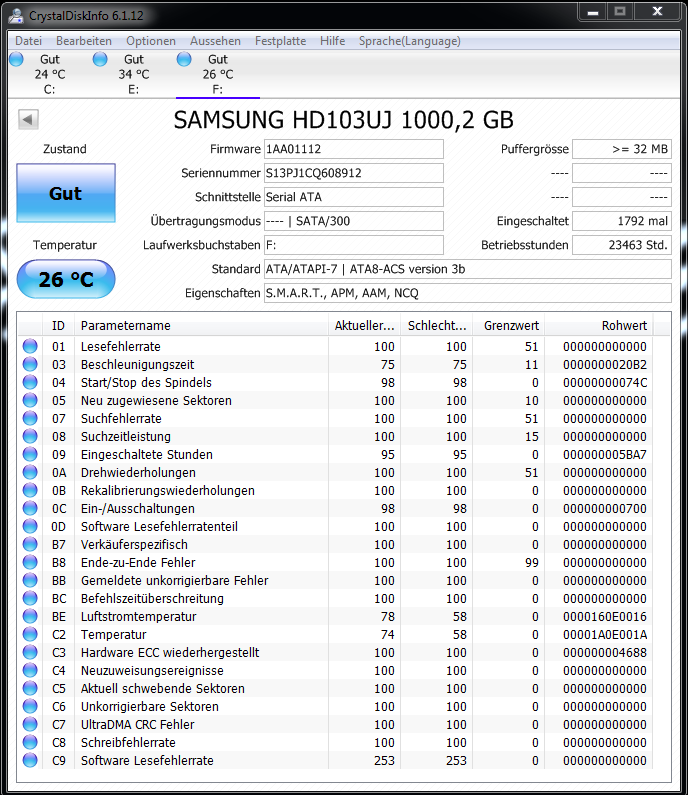Click status orb for Eingeschaltete Stunden row

click(x=30, y=454)
